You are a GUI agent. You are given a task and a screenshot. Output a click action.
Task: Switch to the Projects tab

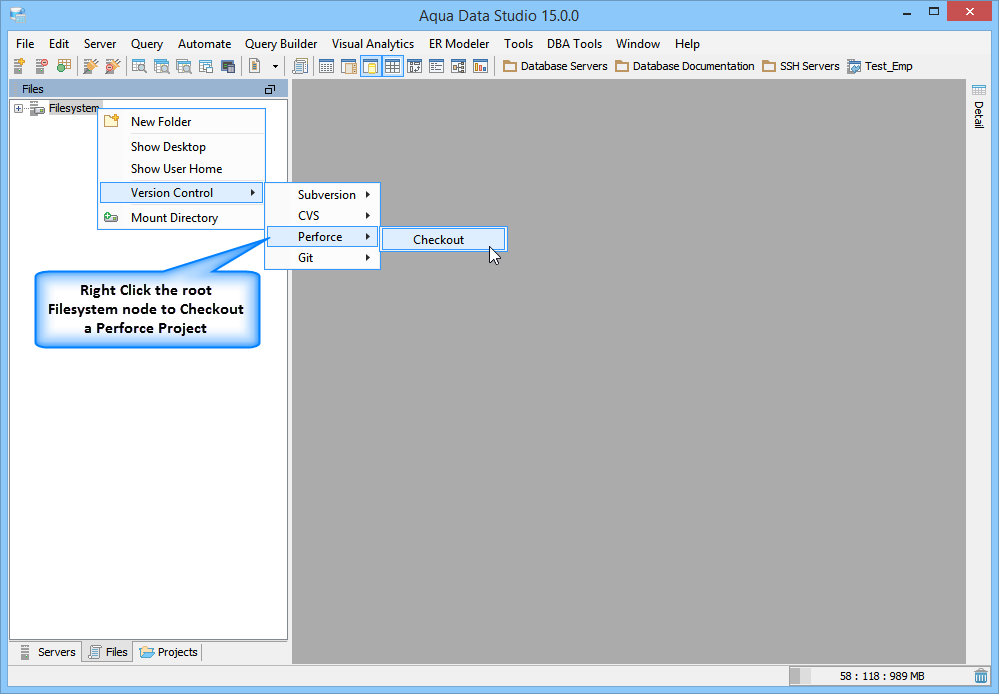tap(168, 652)
